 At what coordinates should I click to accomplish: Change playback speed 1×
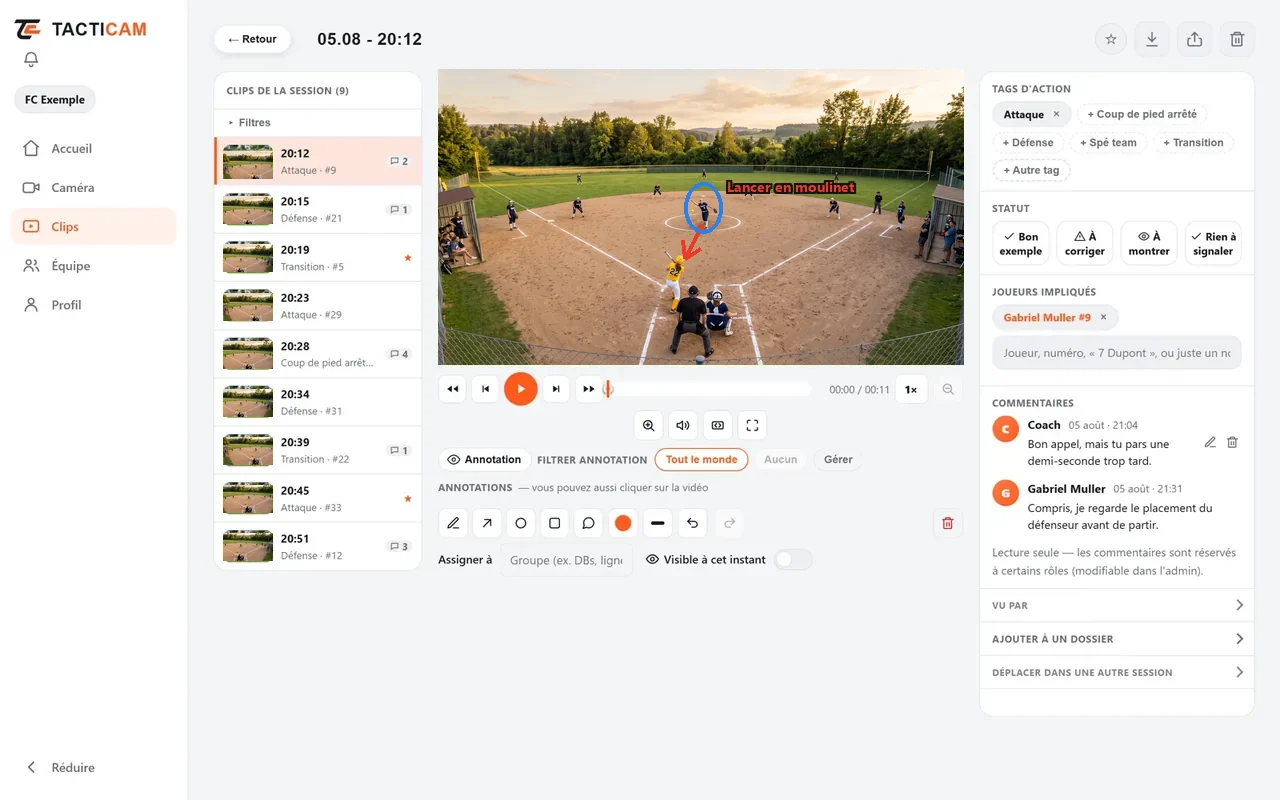point(911,389)
